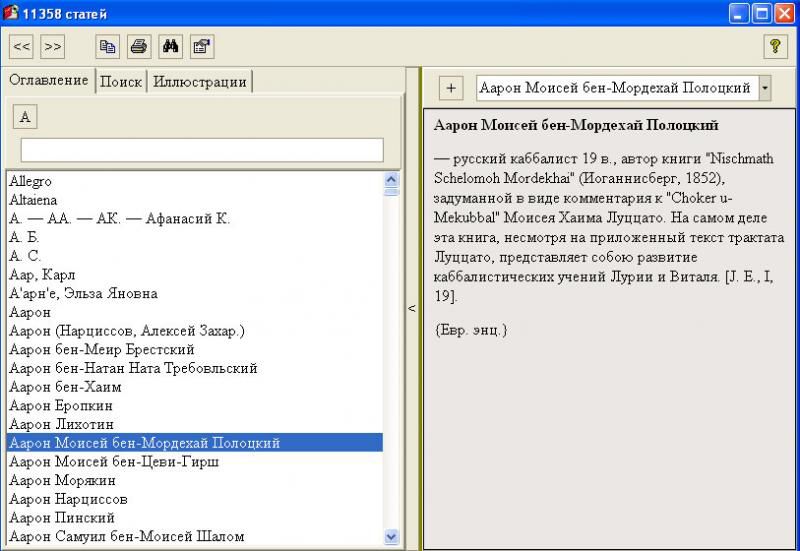Image resolution: width=800 pixels, height=551 pixels.
Task: Open the settings properties icon
Action: click(x=201, y=46)
